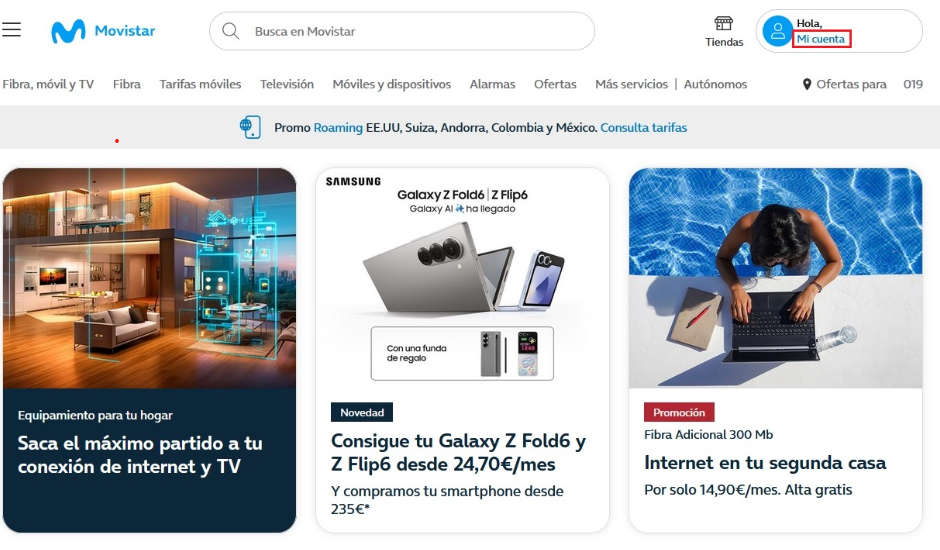Click the Consulta tarifas link
Image resolution: width=940 pixels, height=550 pixels.
click(x=643, y=128)
